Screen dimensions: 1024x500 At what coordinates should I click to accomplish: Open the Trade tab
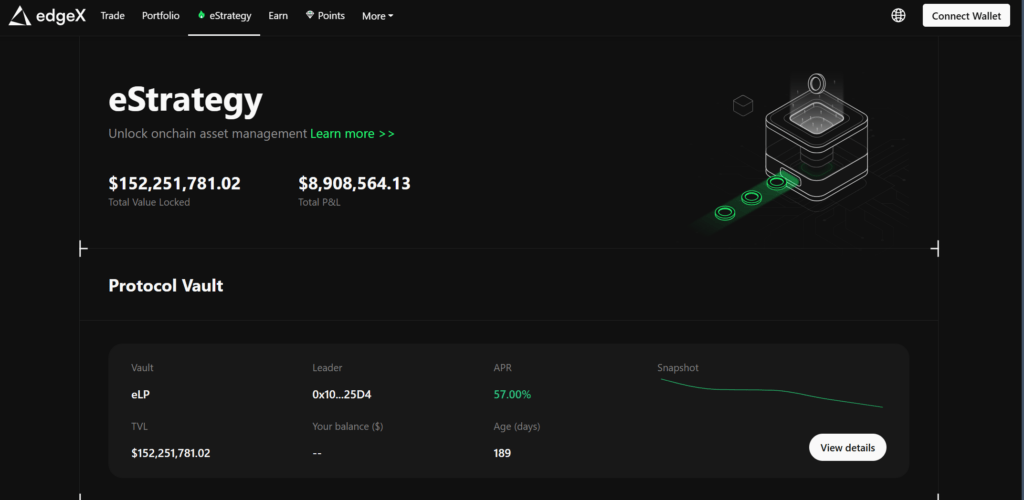113,16
